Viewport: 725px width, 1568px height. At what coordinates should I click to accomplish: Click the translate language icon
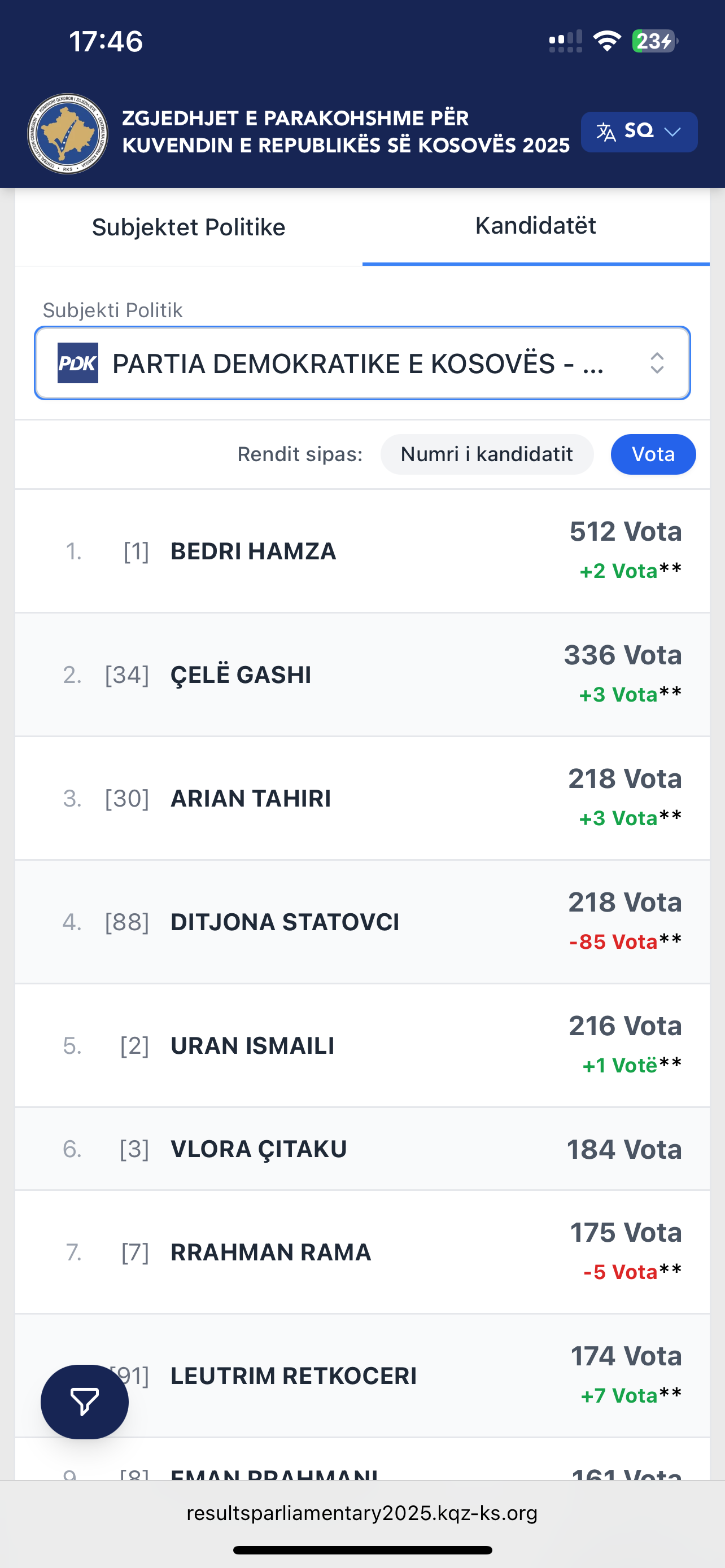point(606,132)
